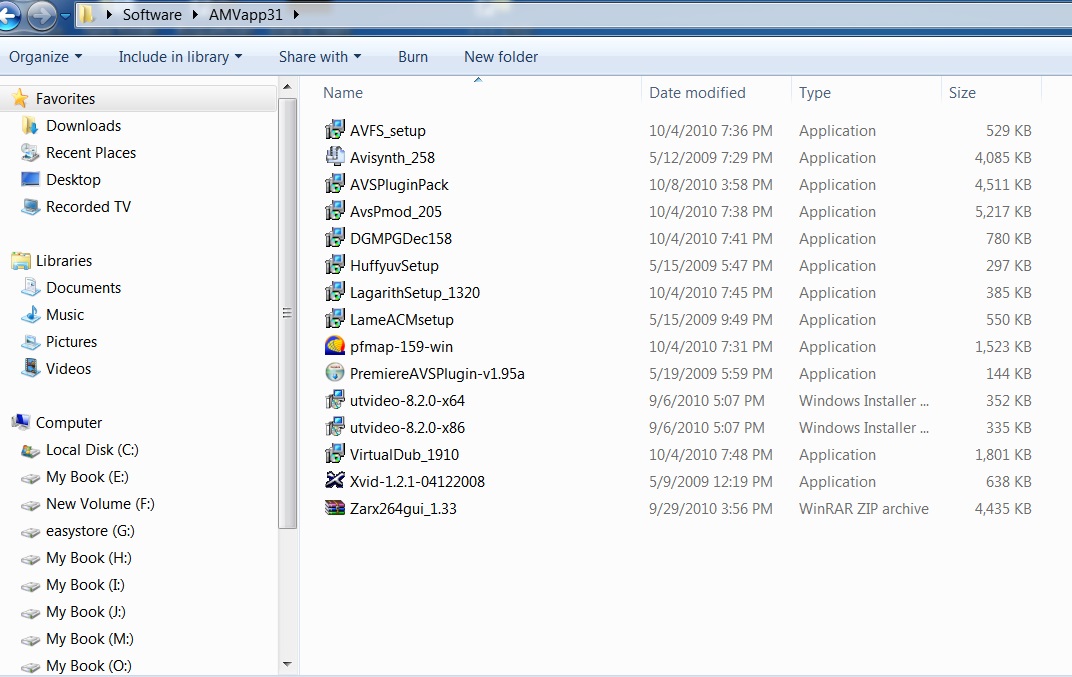Image resolution: width=1072 pixels, height=677 pixels.
Task: Click the navigation pane scrollbar thumb
Action: (287, 313)
